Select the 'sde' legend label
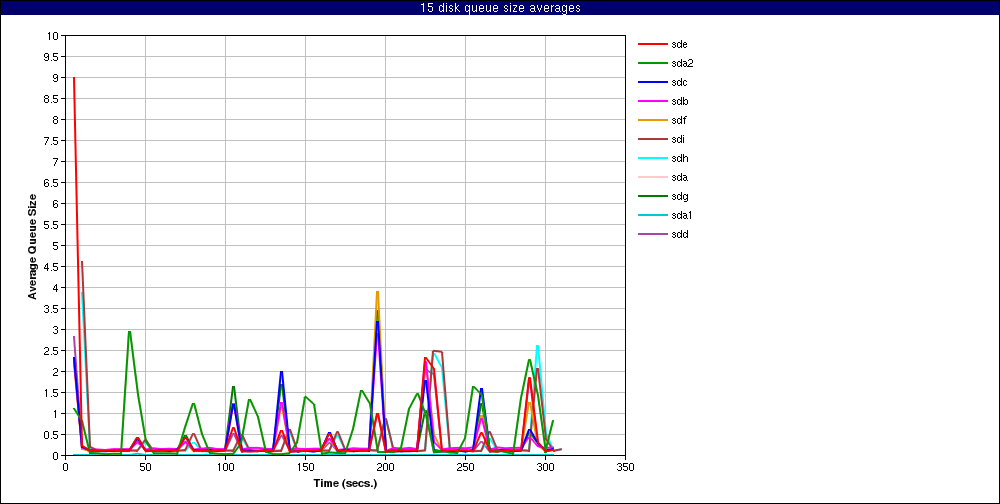The height and width of the screenshot is (504, 1000). pyautogui.click(x=679, y=44)
